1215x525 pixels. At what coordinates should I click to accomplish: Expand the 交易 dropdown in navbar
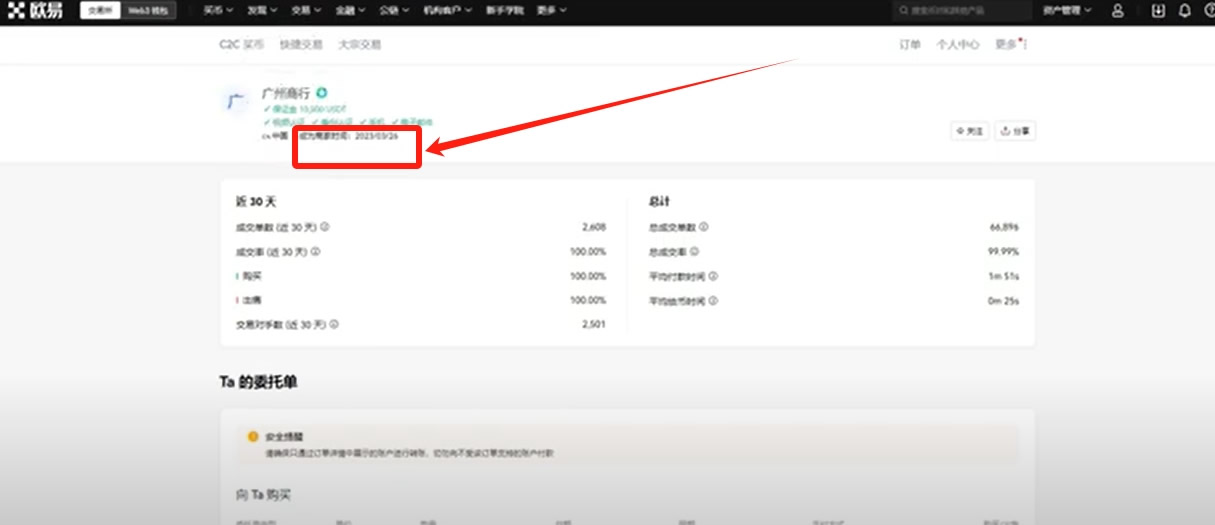306,11
